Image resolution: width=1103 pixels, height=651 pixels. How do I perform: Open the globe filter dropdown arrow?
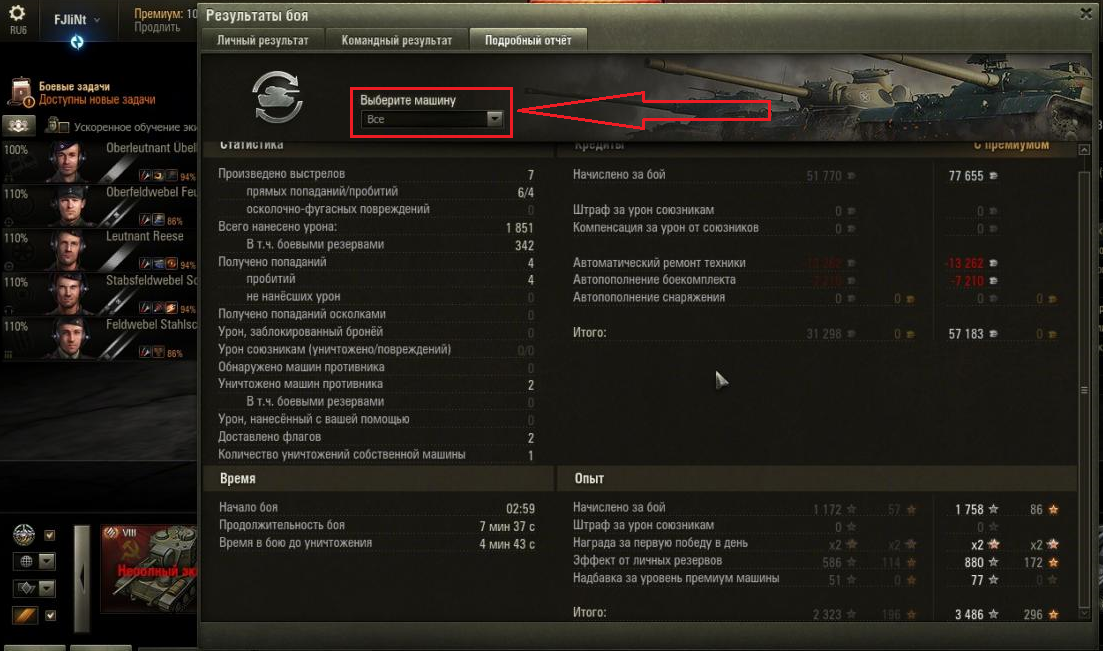point(46,561)
